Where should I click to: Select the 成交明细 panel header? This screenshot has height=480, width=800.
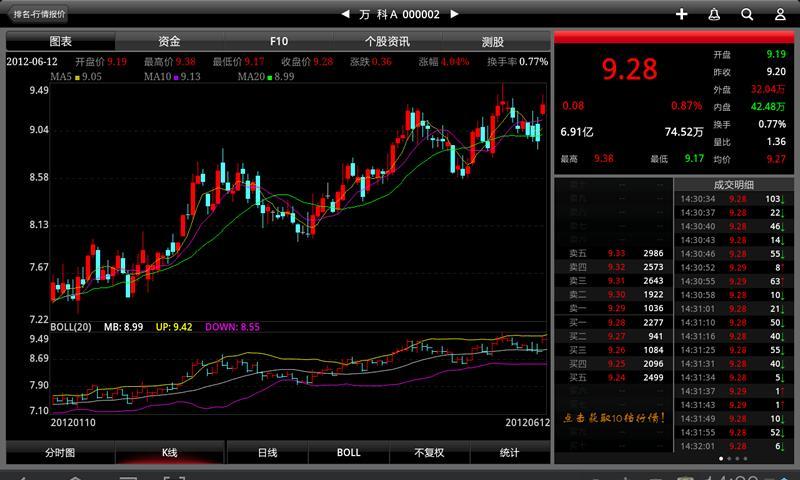(x=734, y=185)
